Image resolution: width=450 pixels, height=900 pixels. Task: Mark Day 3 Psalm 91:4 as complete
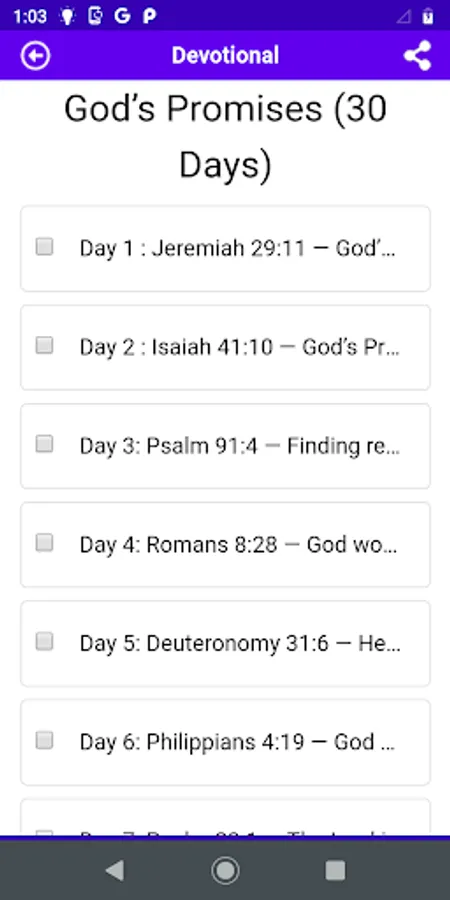click(x=44, y=444)
